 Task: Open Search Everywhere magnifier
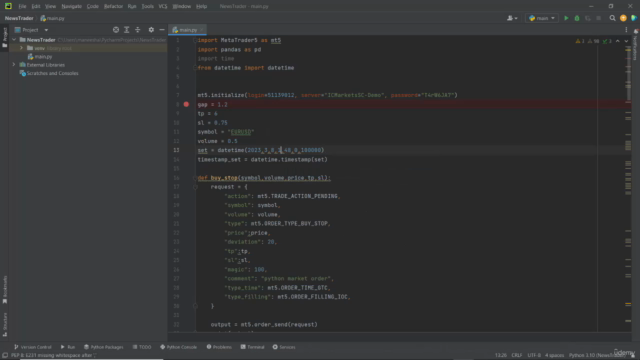(612, 18)
